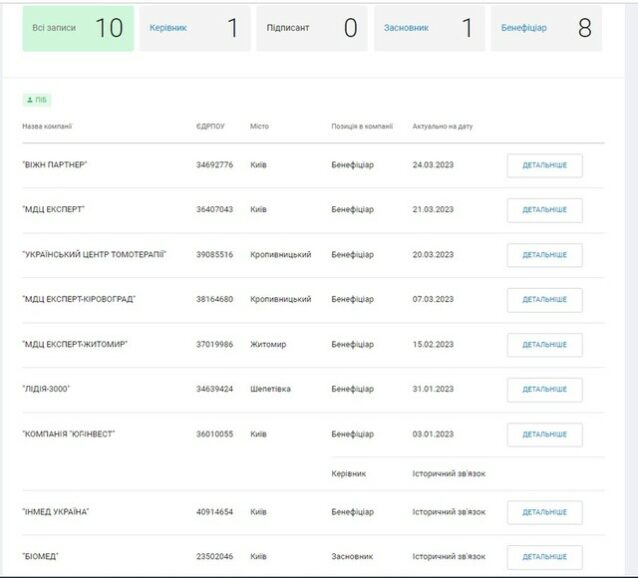Filter by Засновник card
This screenshot has width=638, height=578.
click(x=430, y=28)
